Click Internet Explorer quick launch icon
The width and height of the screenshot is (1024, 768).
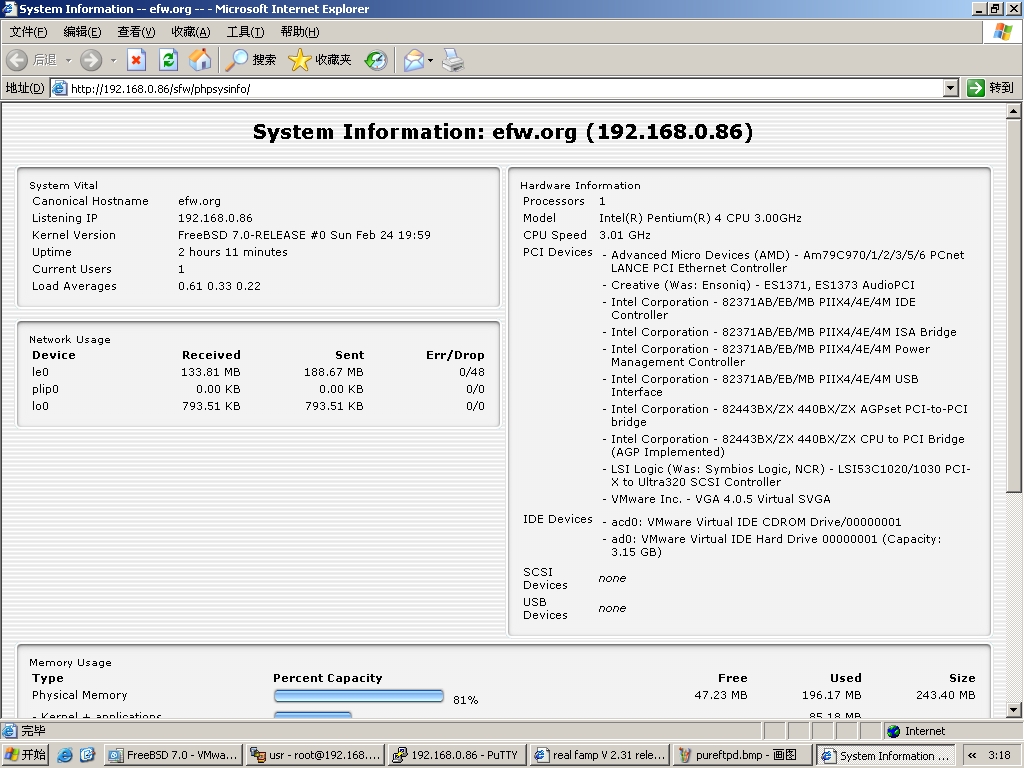(x=65, y=755)
